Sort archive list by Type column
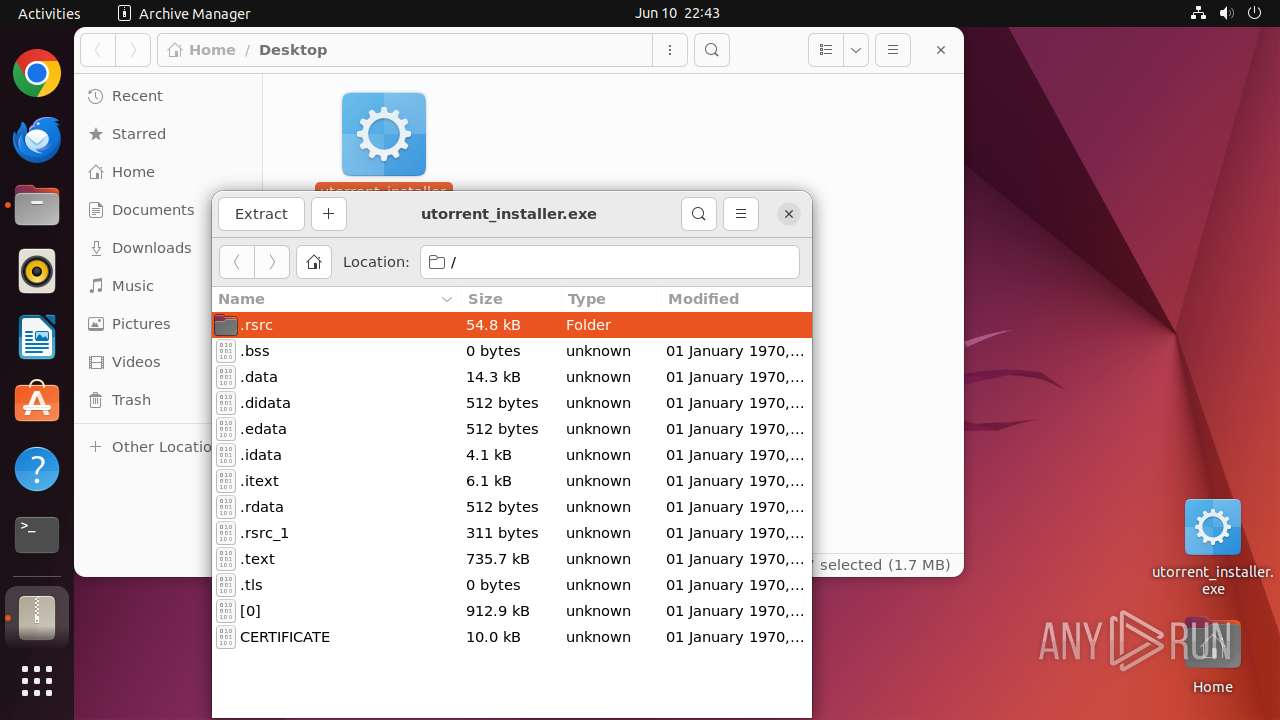The width and height of the screenshot is (1280, 720). (x=610, y=299)
